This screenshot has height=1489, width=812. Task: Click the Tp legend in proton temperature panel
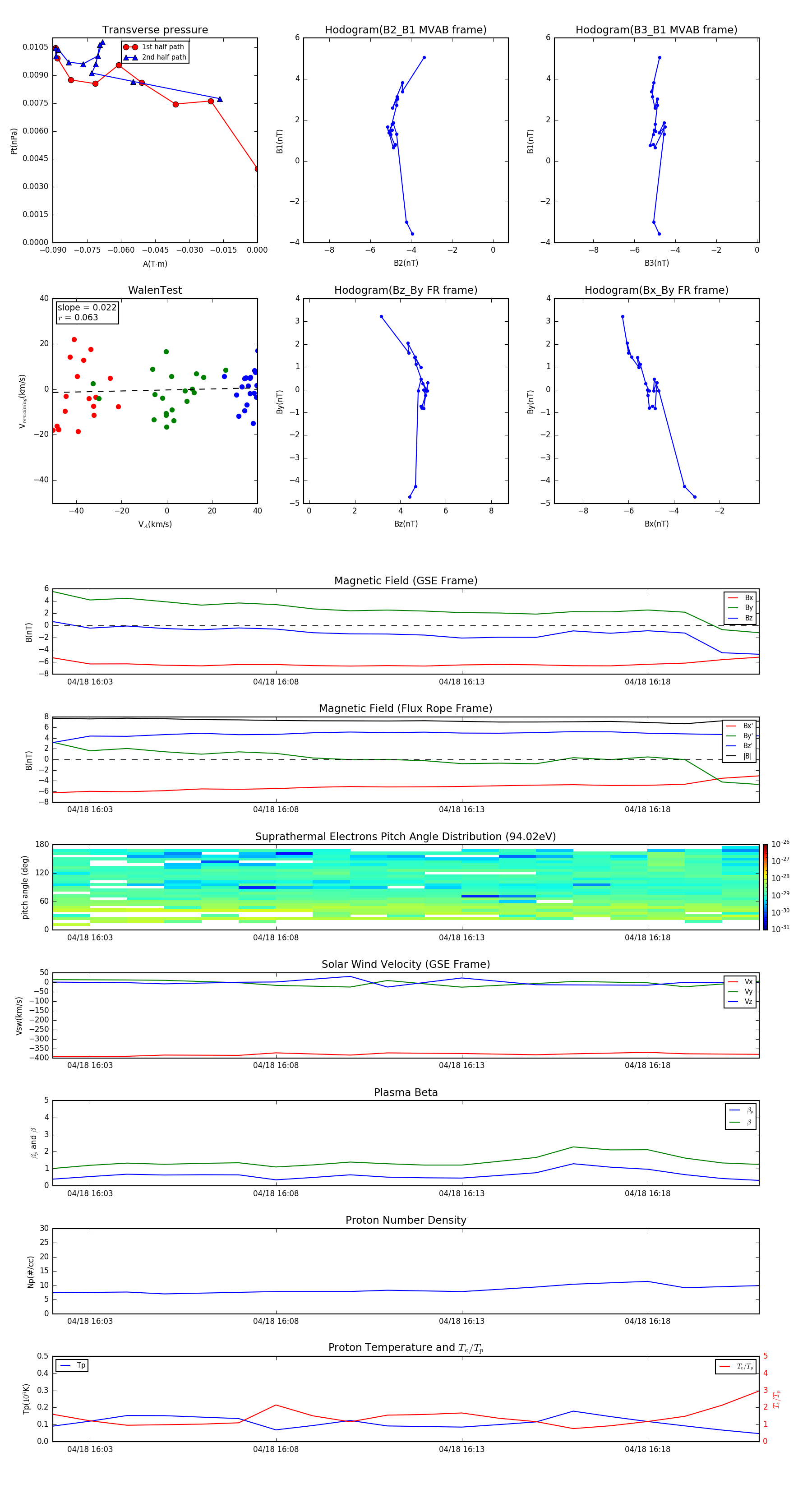(72, 1365)
